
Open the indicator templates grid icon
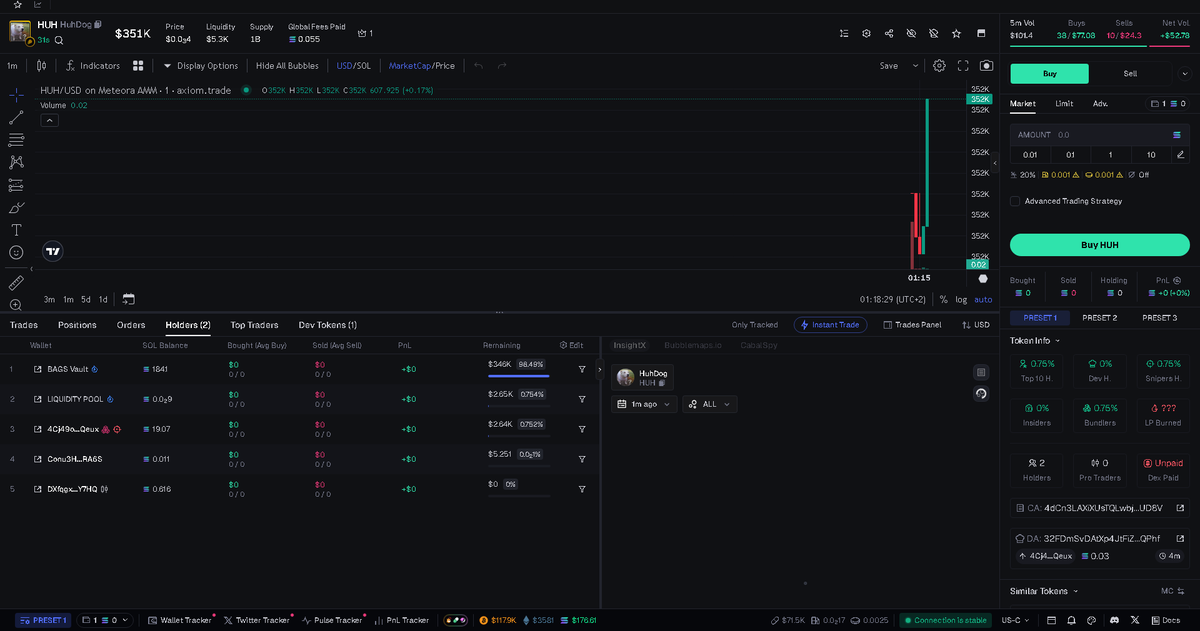click(x=138, y=66)
